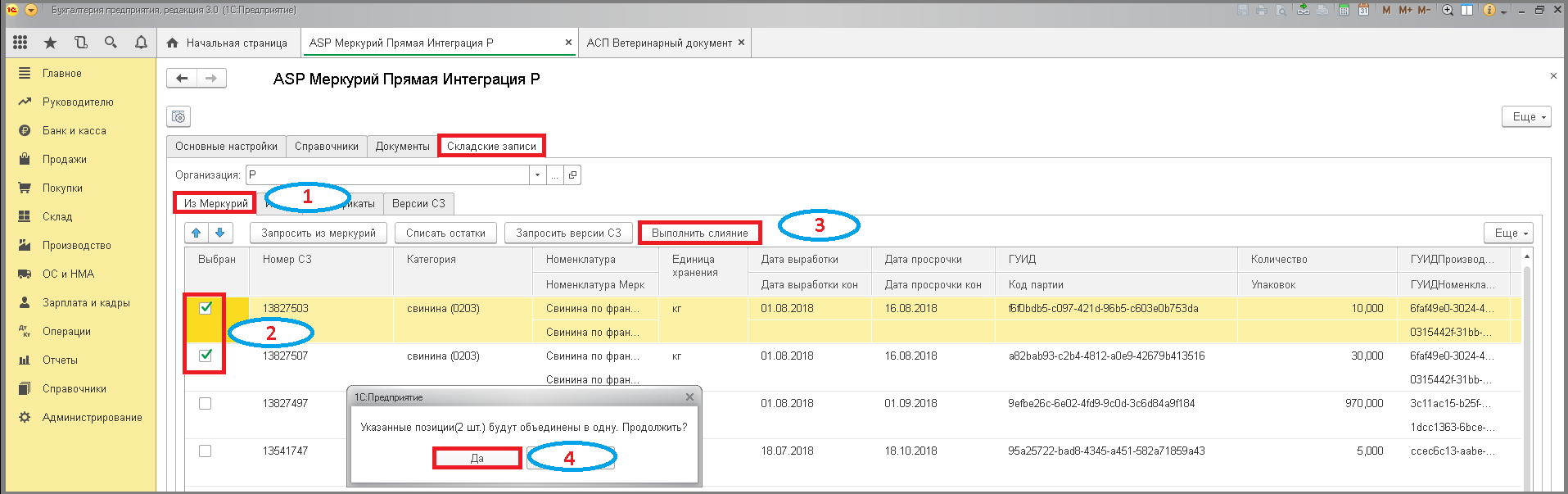Go forward with the right arrow button
1568x494 pixels.
[x=211, y=79]
